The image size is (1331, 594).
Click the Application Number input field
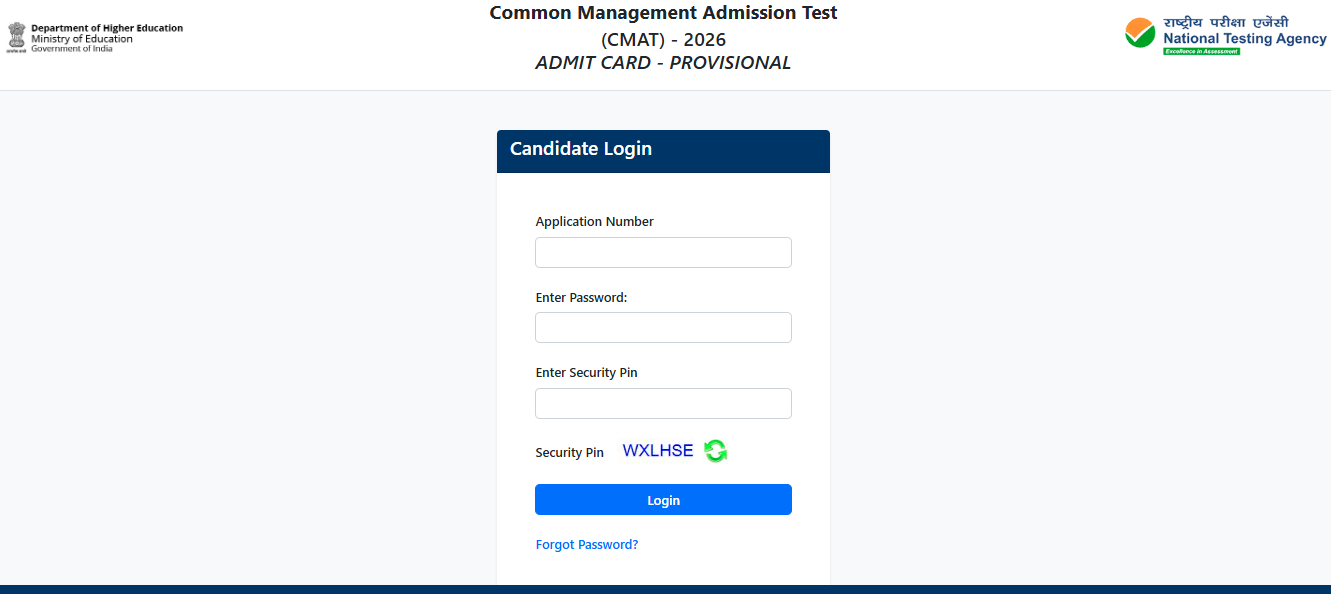click(x=663, y=253)
